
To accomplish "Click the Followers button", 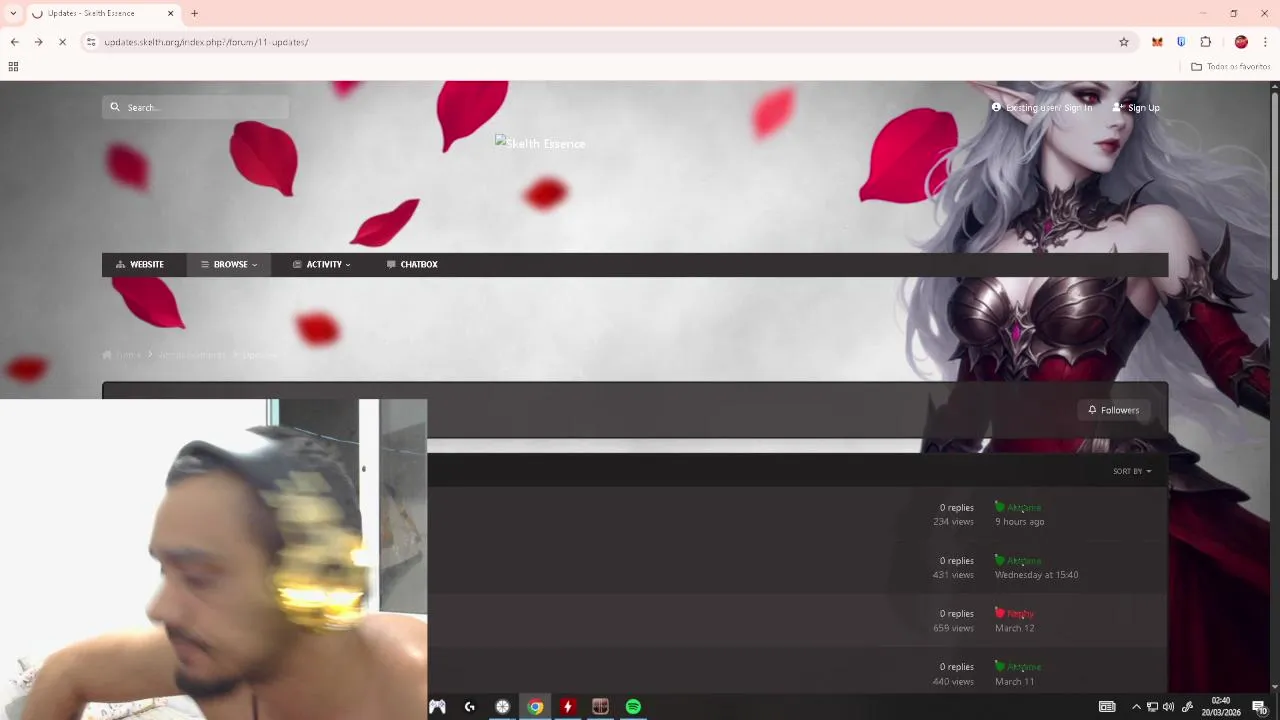I will tap(1113, 410).
